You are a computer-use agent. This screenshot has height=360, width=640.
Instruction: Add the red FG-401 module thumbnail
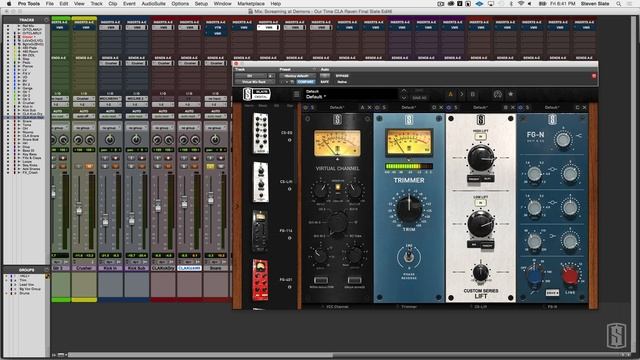pyautogui.click(x=260, y=280)
